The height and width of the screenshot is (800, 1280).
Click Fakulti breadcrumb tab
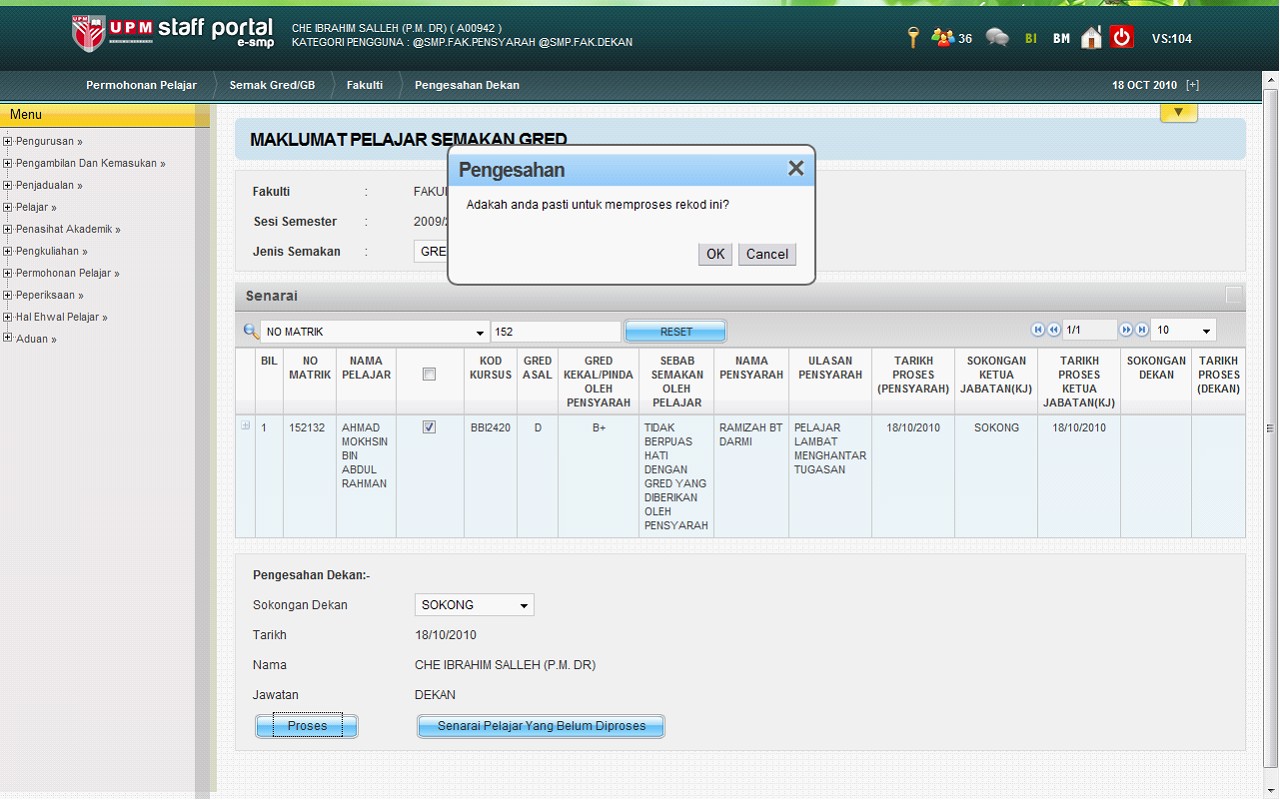(x=365, y=85)
